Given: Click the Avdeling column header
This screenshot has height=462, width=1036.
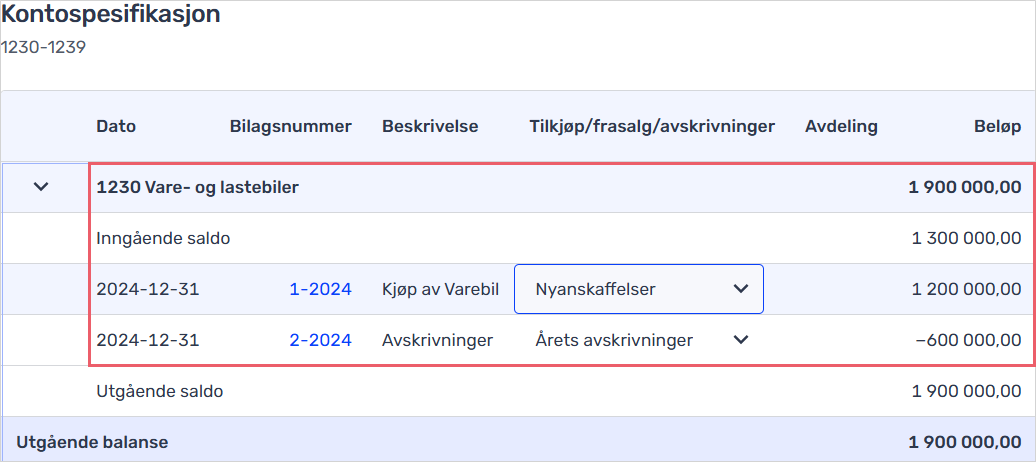Looking at the screenshot, I should (x=841, y=126).
